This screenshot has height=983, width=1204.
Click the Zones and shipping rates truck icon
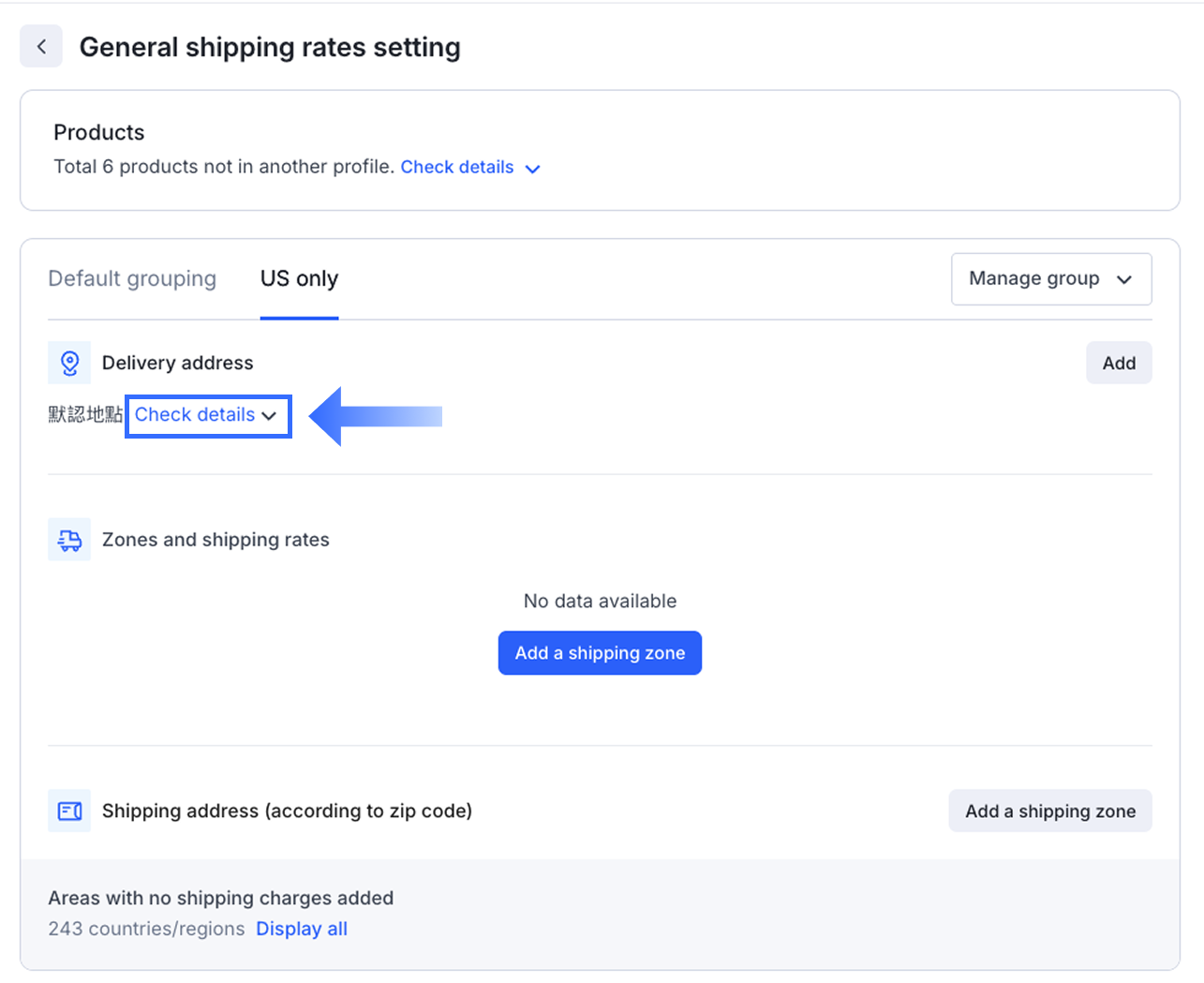click(69, 540)
